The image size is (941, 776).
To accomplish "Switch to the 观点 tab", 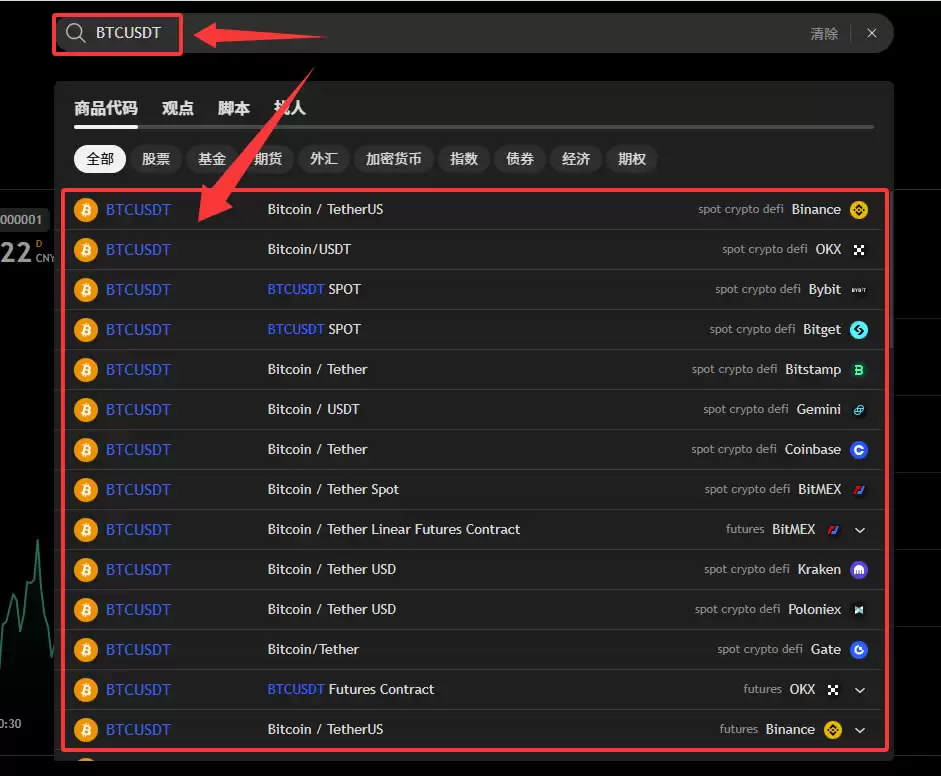I will [178, 109].
